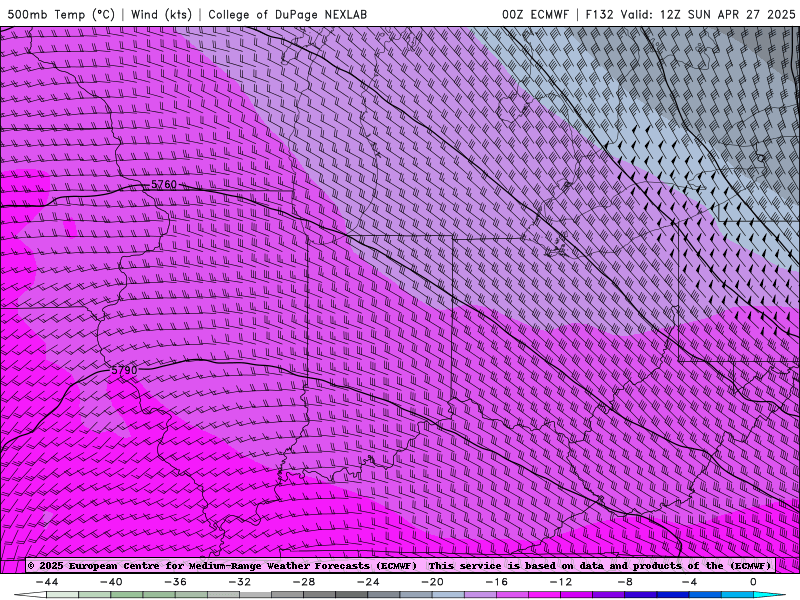Click the "Valid: 12Z SUN APR 27 2025" text
This screenshot has height=600, width=800.
point(708,14)
